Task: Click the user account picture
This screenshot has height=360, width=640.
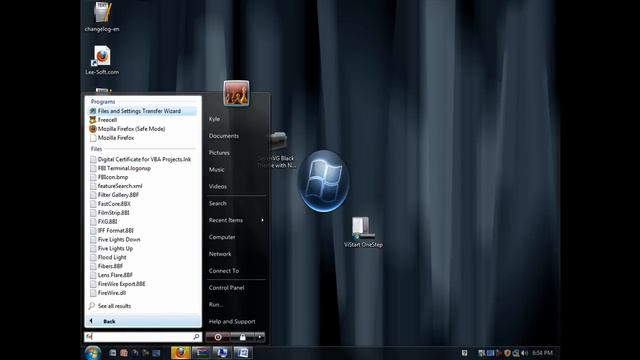Action: coord(236,93)
